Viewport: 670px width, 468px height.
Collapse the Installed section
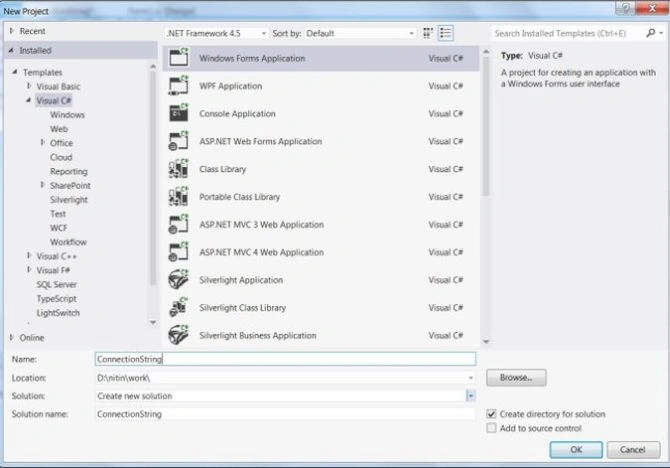[x=11, y=50]
